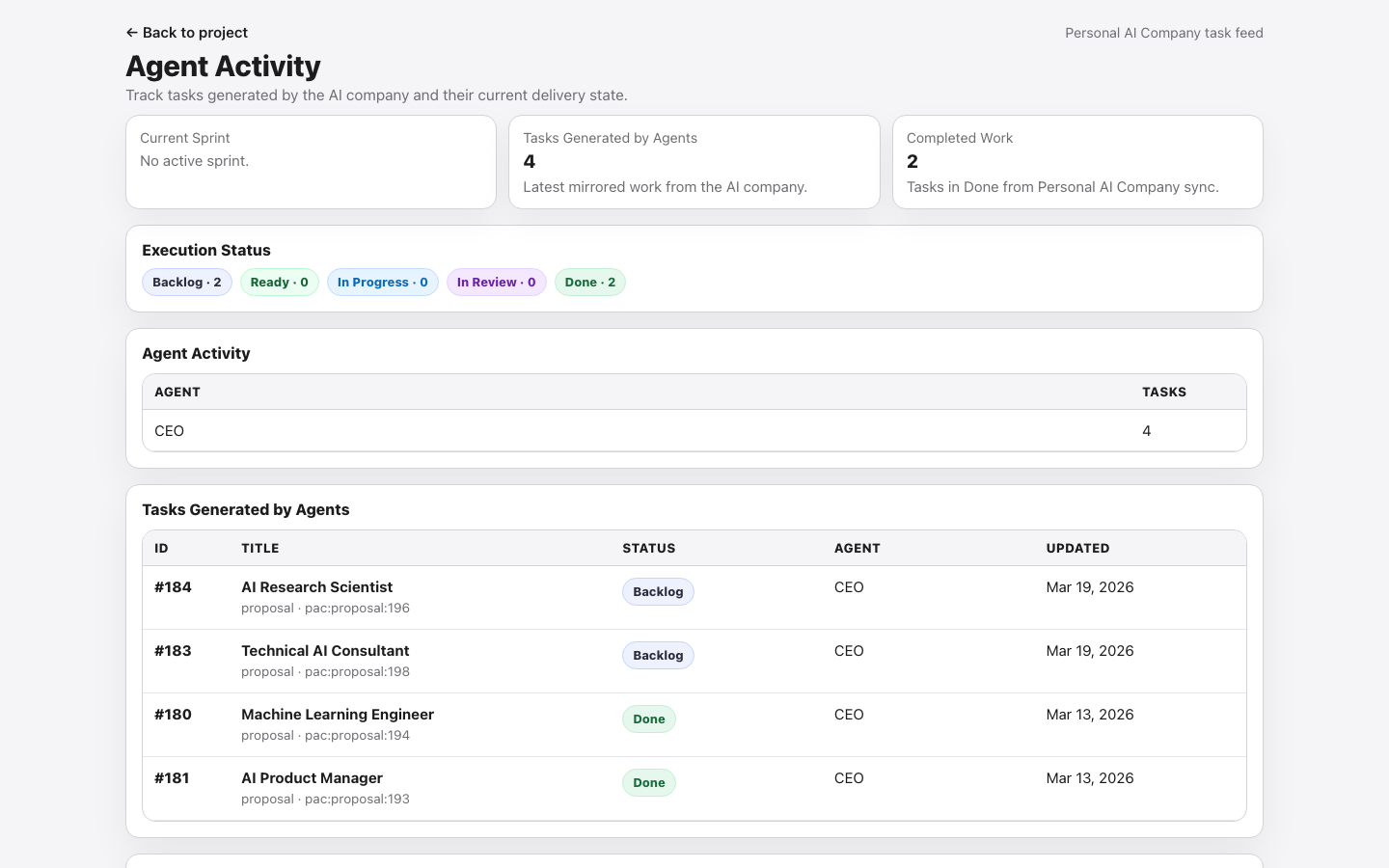Click task ID #181
Viewport: 1389px width, 868px height.
tap(172, 778)
